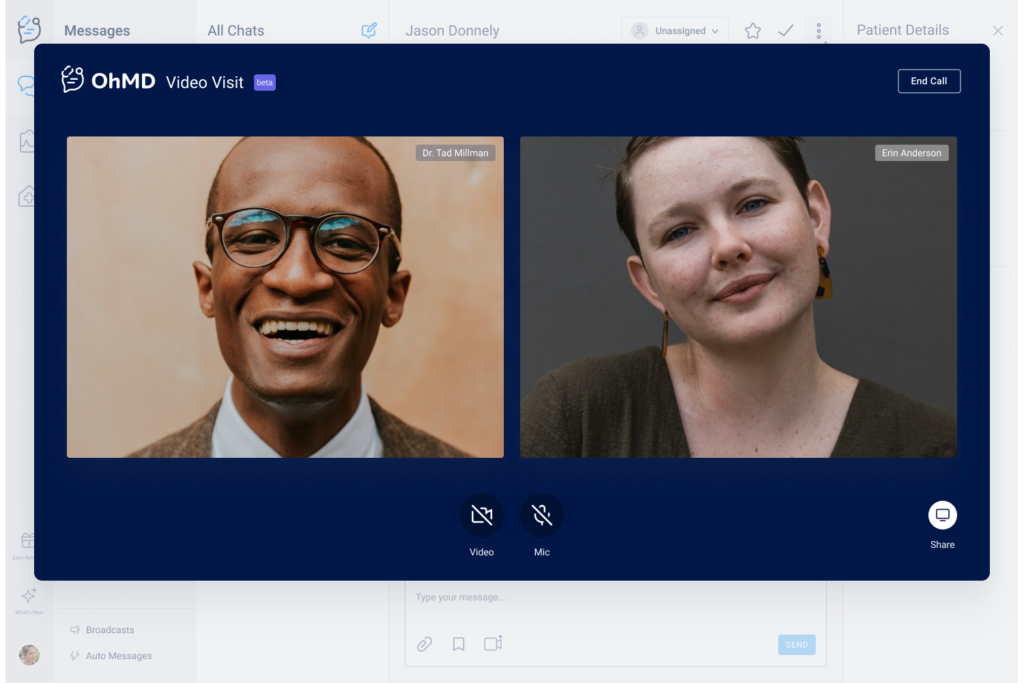The height and width of the screenshot is (683, 1024).
Task: Click the Share screen icon
Action: click(x=941, y=514)
